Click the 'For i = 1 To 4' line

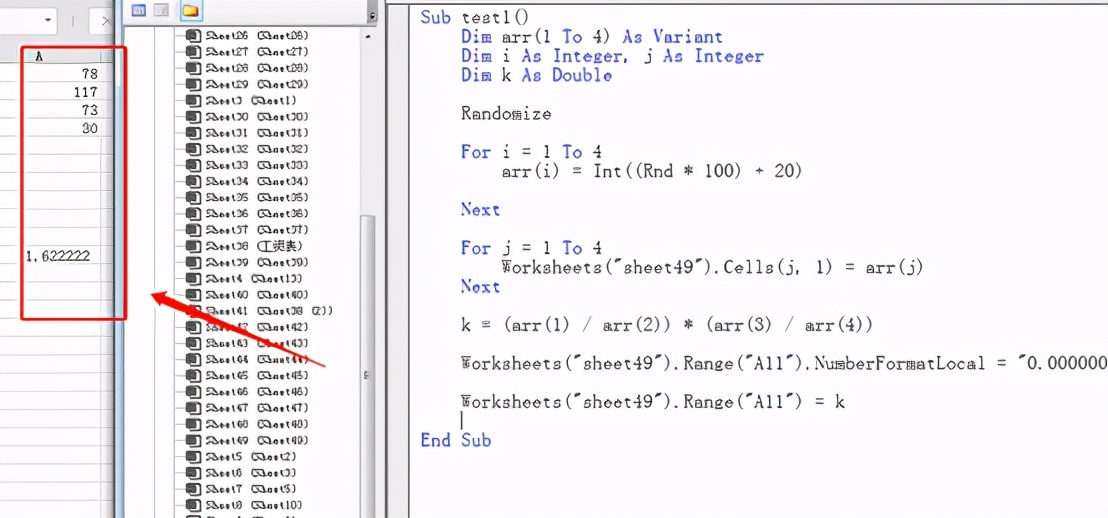click(531, 152)
